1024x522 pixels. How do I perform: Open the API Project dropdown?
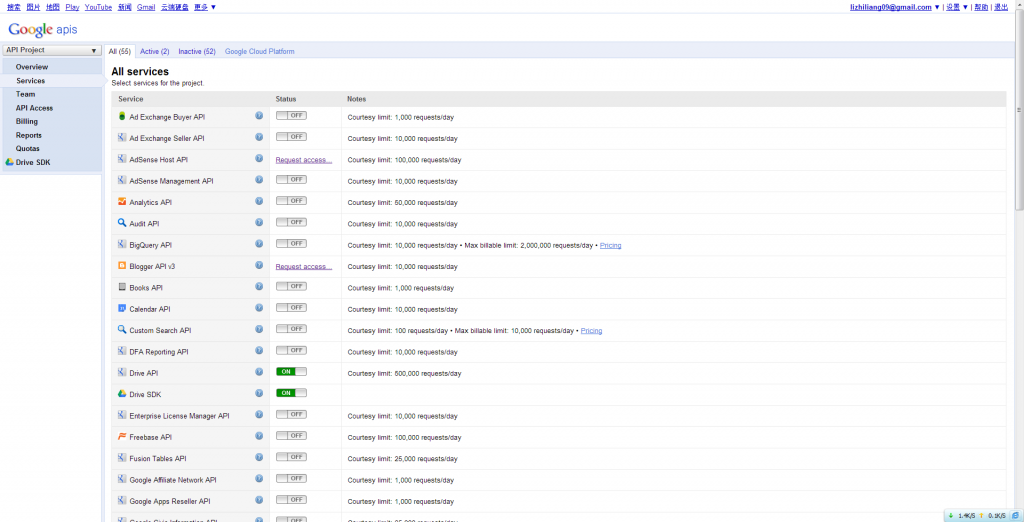(52, 50)
